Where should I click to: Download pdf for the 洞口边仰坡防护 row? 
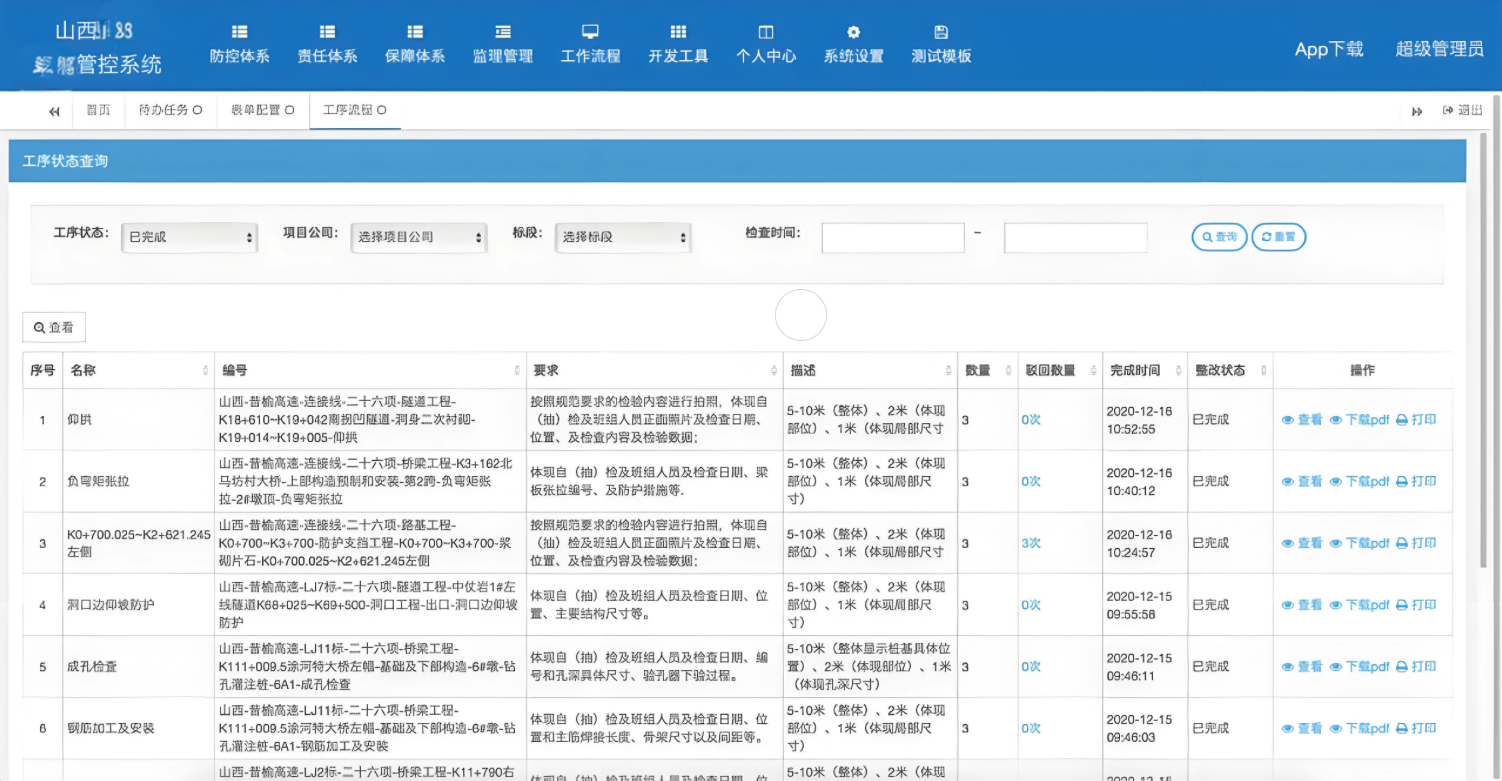(x=1360, y=605)
